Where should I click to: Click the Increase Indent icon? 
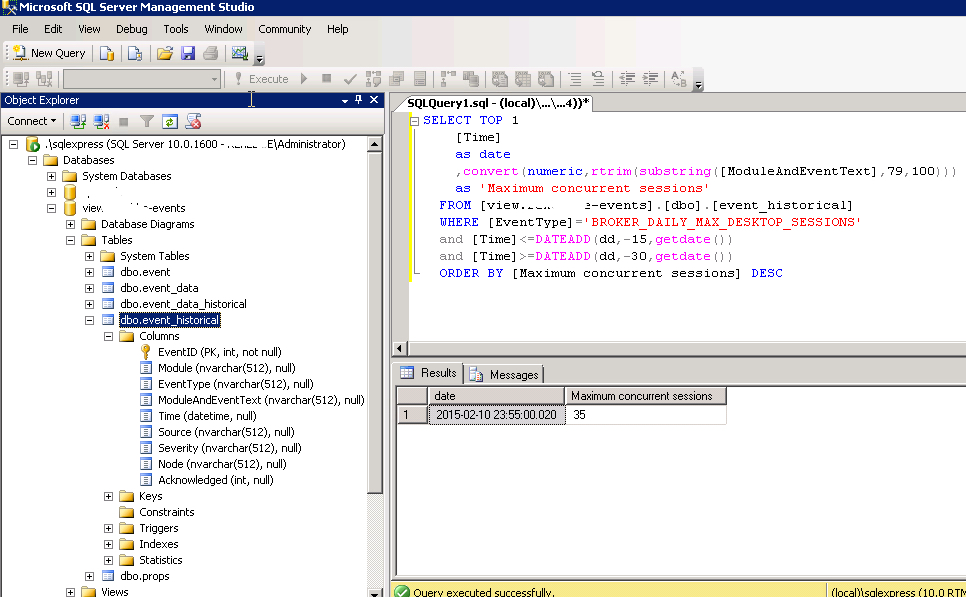650,79
